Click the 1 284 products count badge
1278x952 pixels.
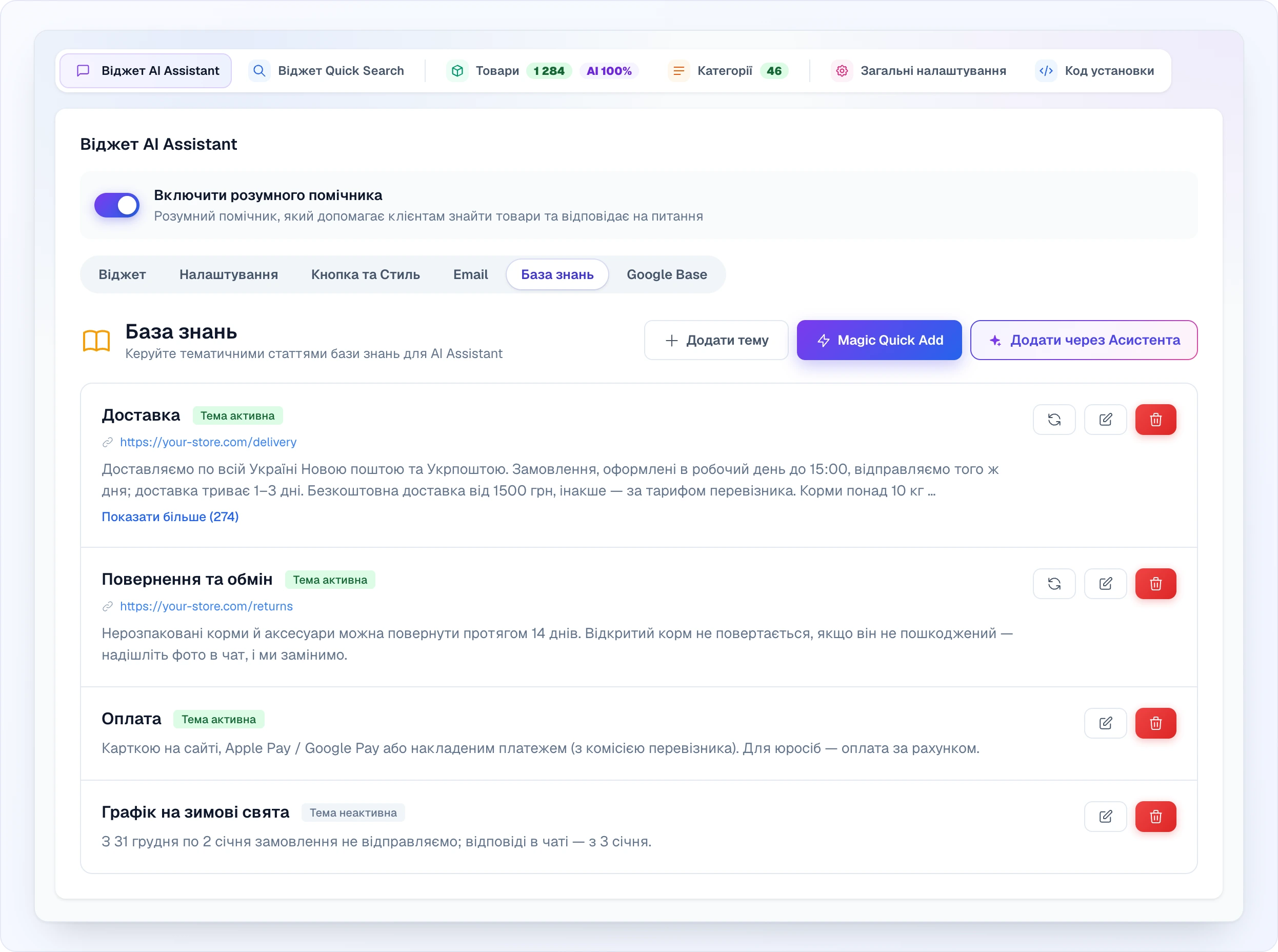click(x=549, y=71)
